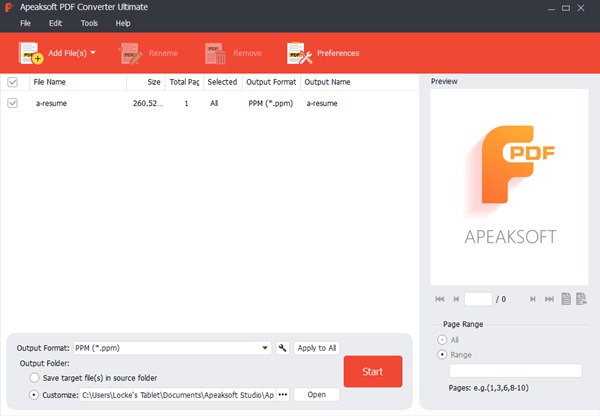The height and width of the screenshot is (416, 600).
Task: Click the Add File(s) PDF icon
Action: click(31, 53)
